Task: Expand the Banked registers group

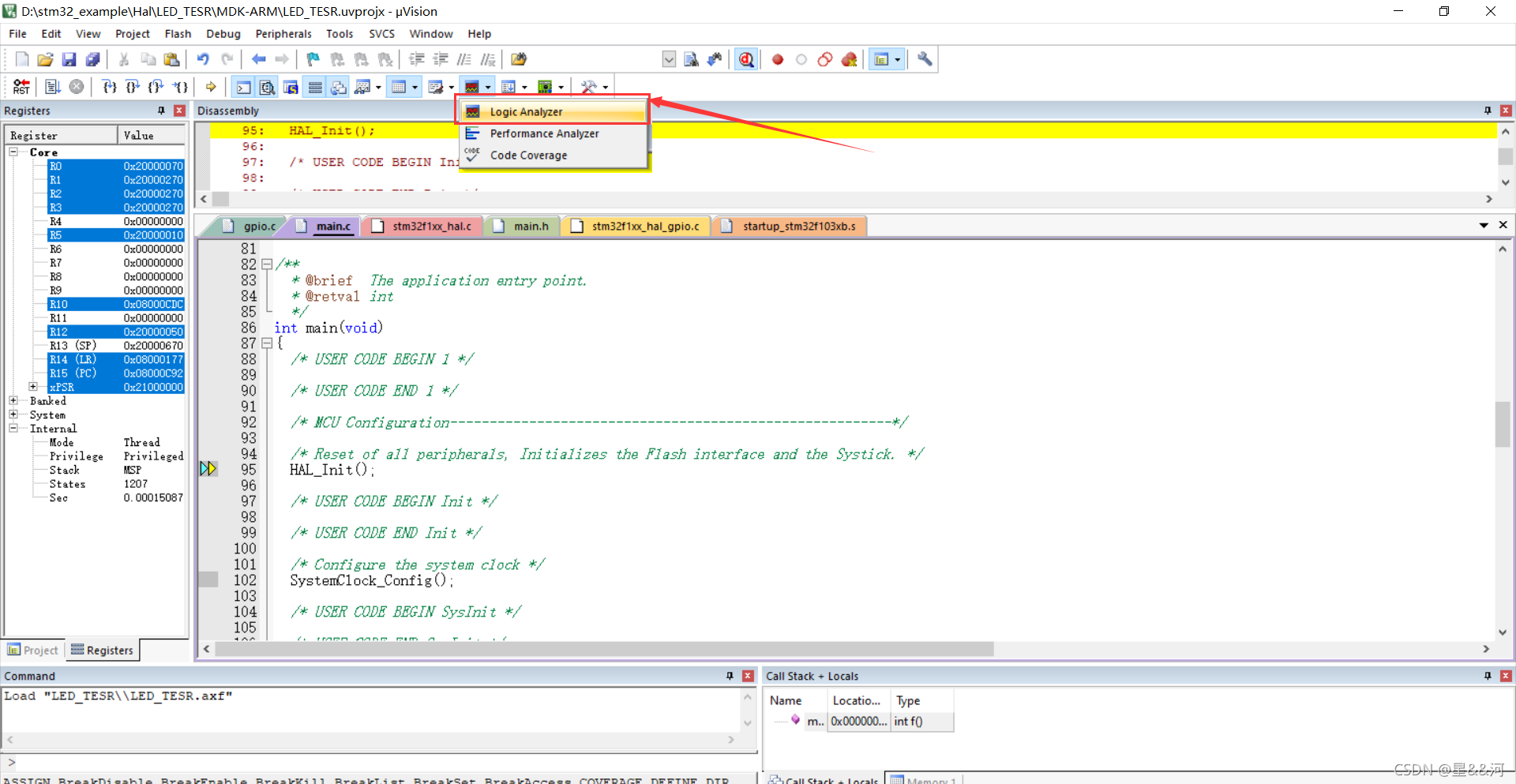Action: pyautogui.click(x=13, y=400)
